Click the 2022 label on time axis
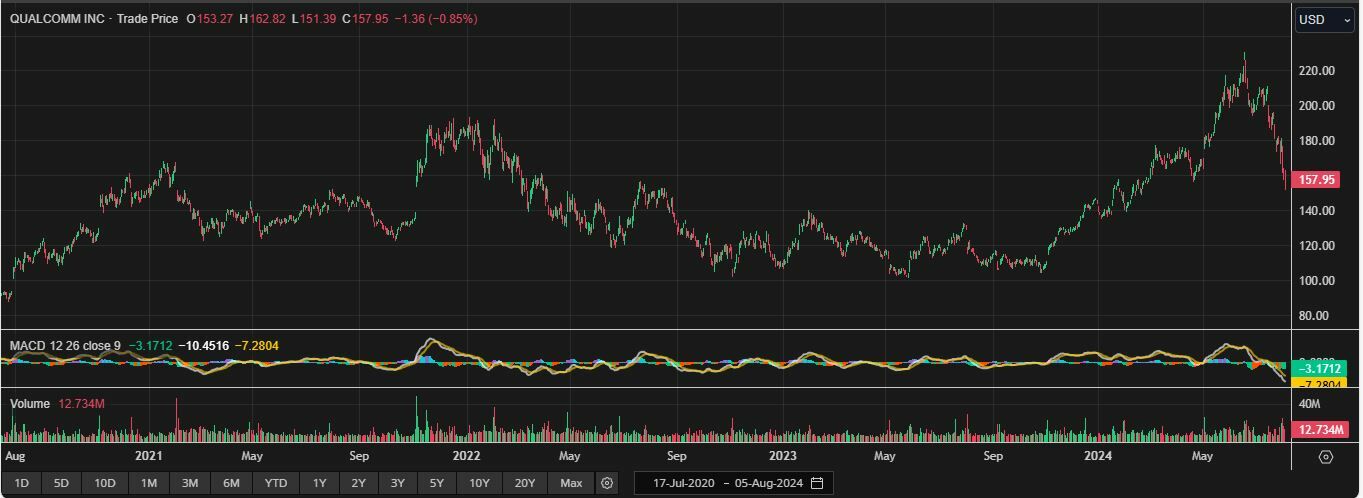1363x498 pixels. [466, 456]
